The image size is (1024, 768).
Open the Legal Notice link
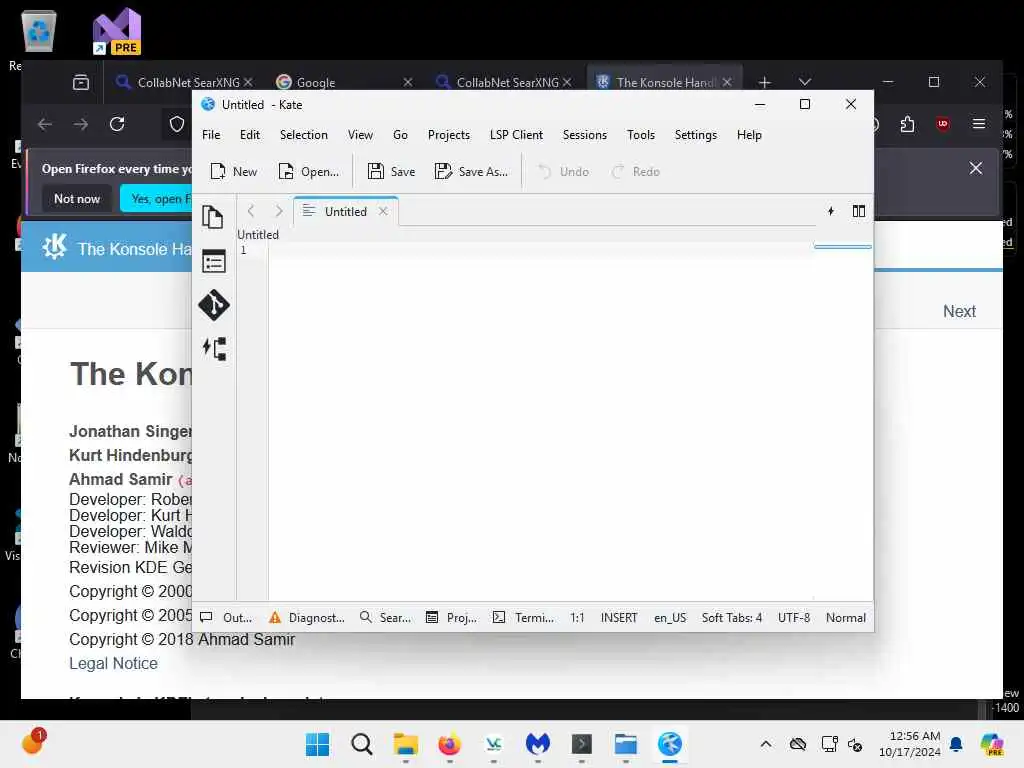[113, 664]
